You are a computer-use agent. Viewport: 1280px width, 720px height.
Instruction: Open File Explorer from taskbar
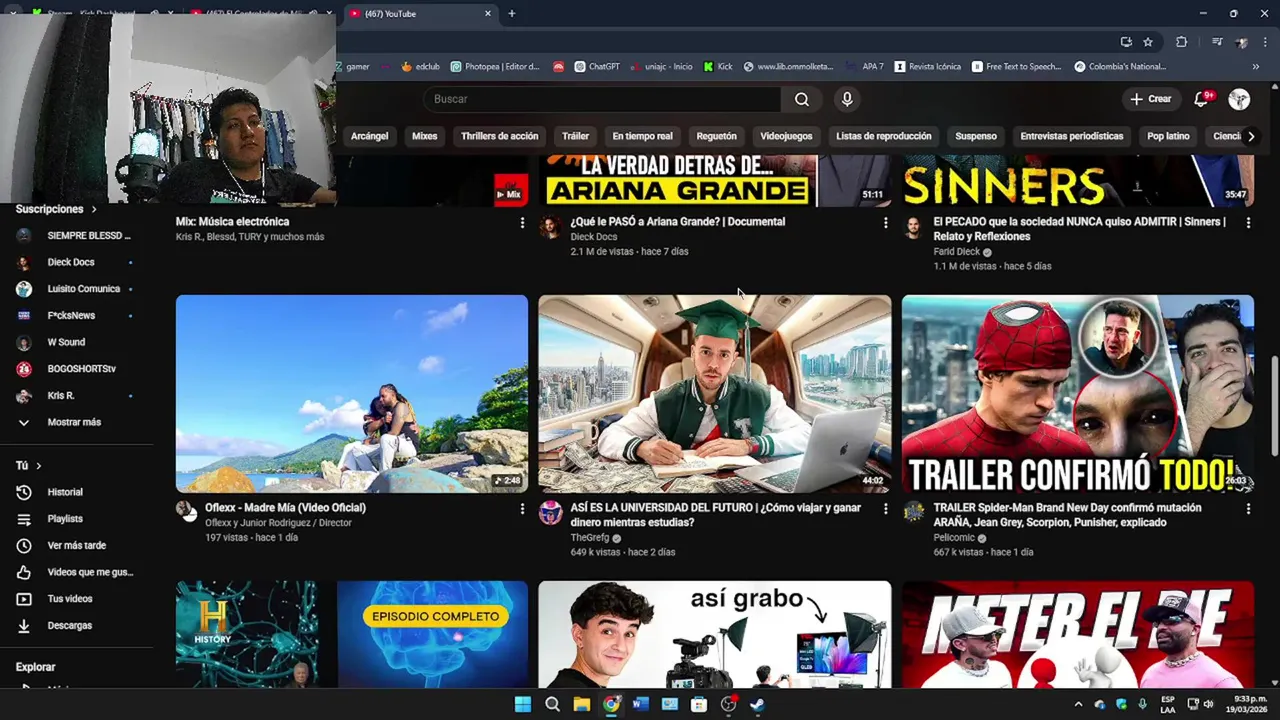click(x=582, y=704)
